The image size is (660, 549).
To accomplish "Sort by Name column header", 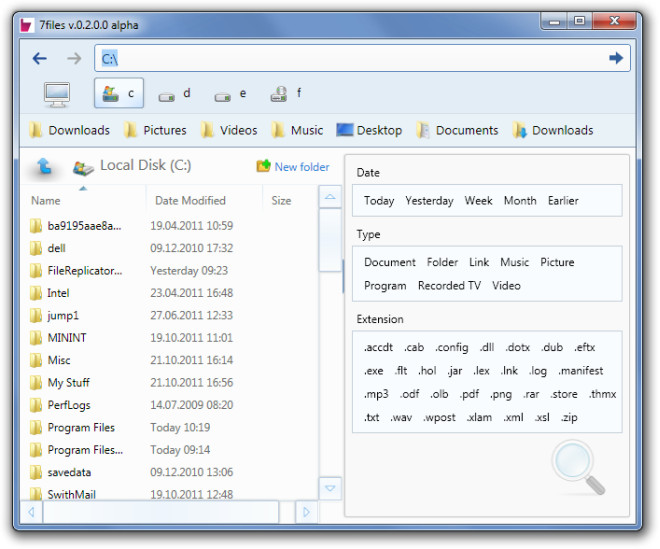I will (x=45, y=201).
